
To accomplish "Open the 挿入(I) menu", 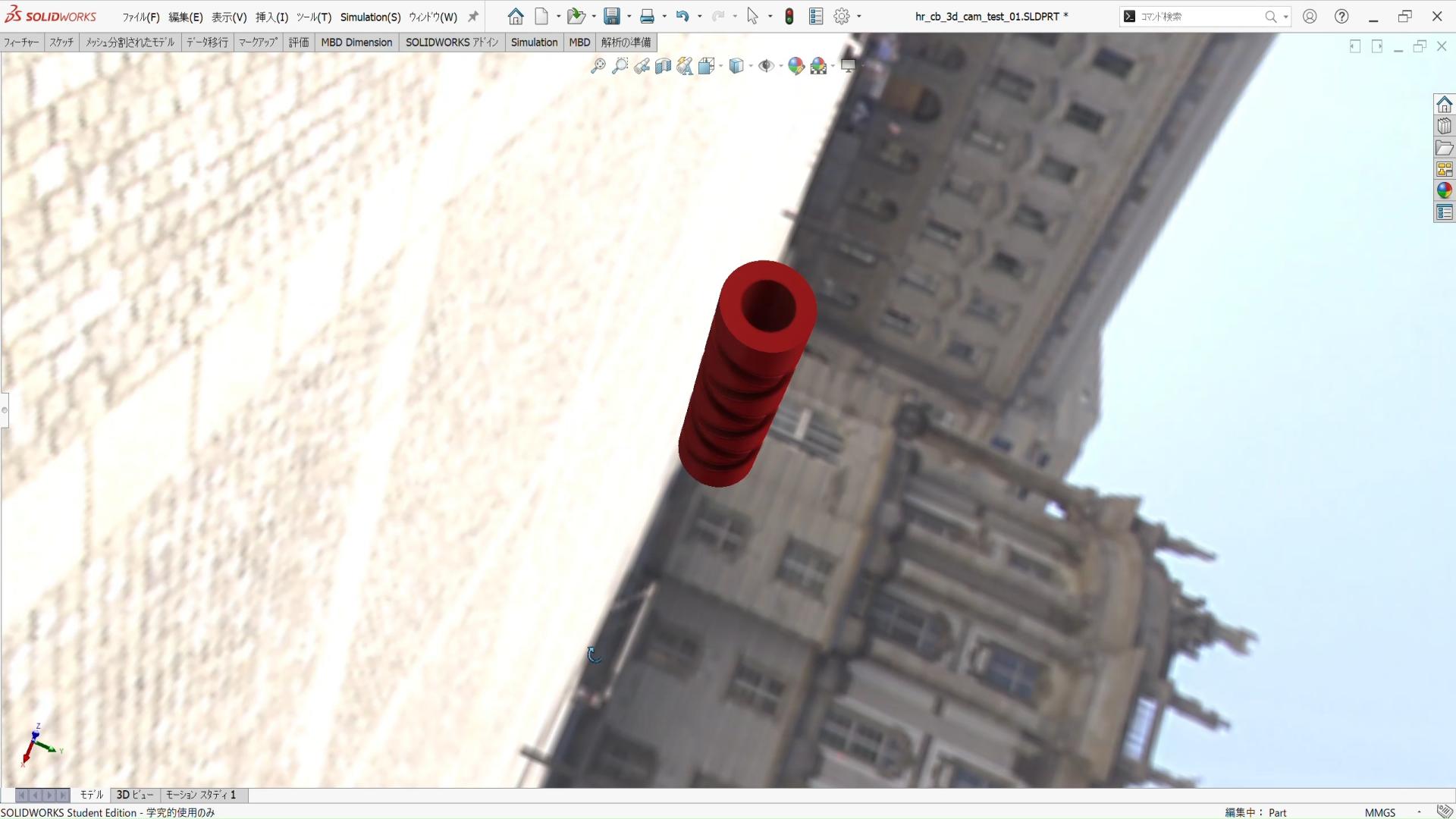I will coord(271,17).
